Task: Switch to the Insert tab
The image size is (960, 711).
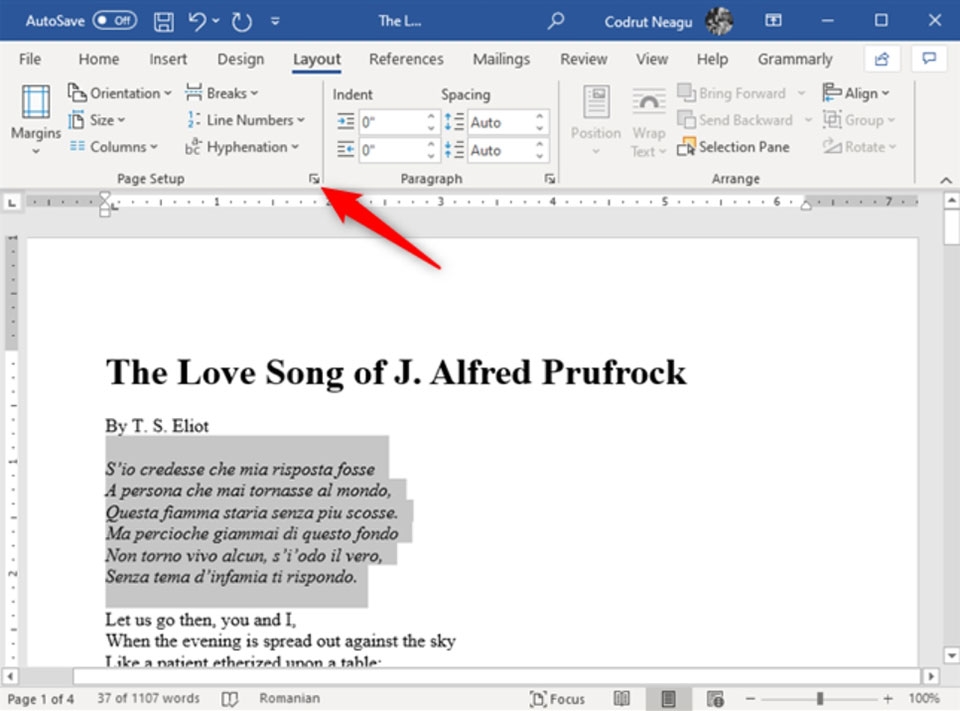Action: point(168,59)
